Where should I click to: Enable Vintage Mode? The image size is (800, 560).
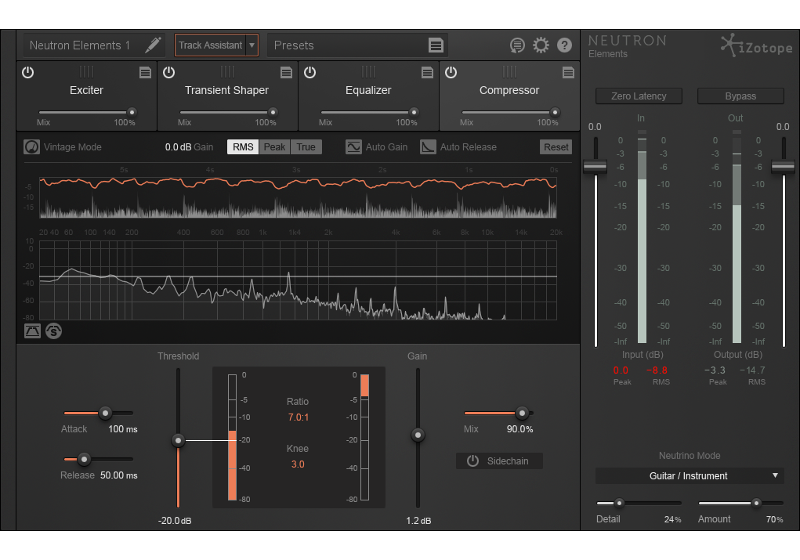pos(32,147)
